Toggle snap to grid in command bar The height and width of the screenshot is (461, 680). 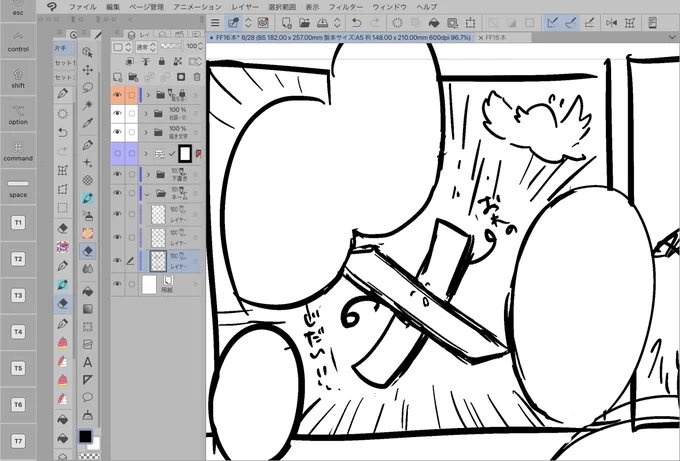point(589,23)
